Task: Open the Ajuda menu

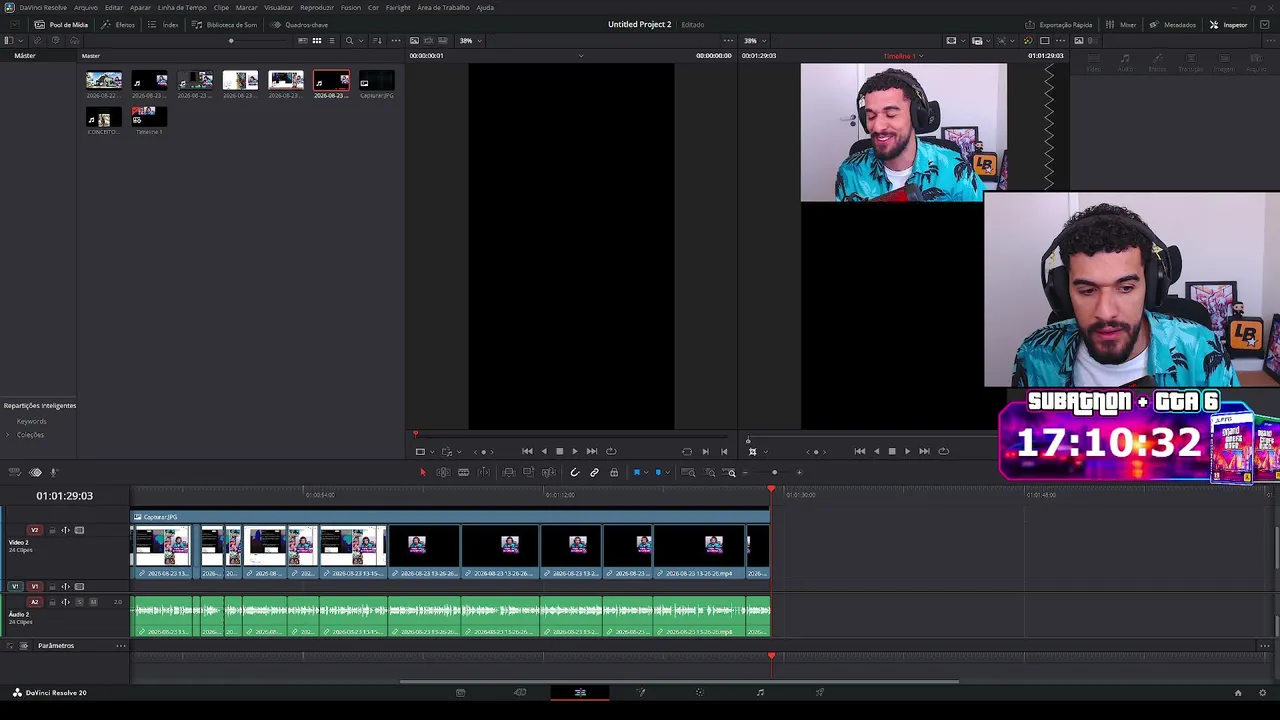Action: (485, 7)
